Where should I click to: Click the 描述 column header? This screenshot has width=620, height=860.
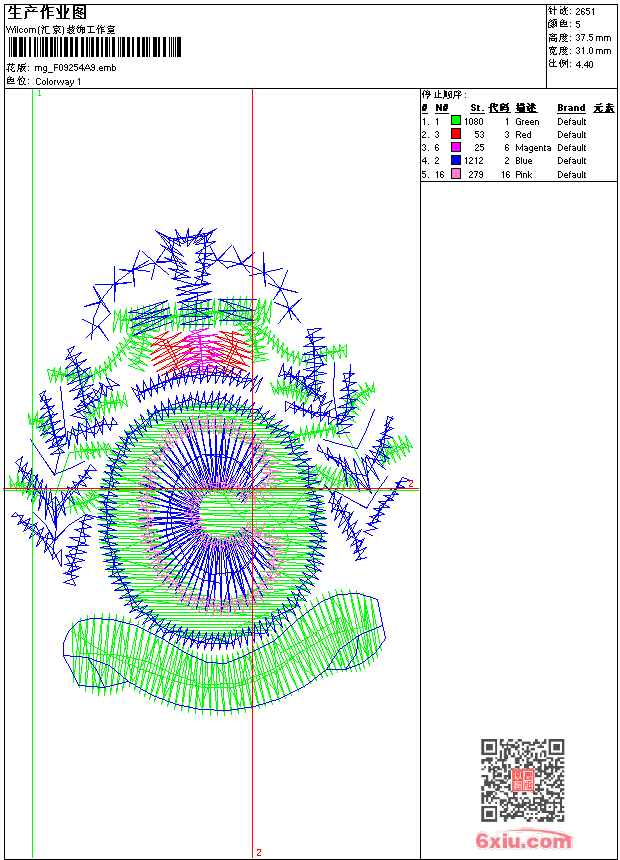point(526,108)
